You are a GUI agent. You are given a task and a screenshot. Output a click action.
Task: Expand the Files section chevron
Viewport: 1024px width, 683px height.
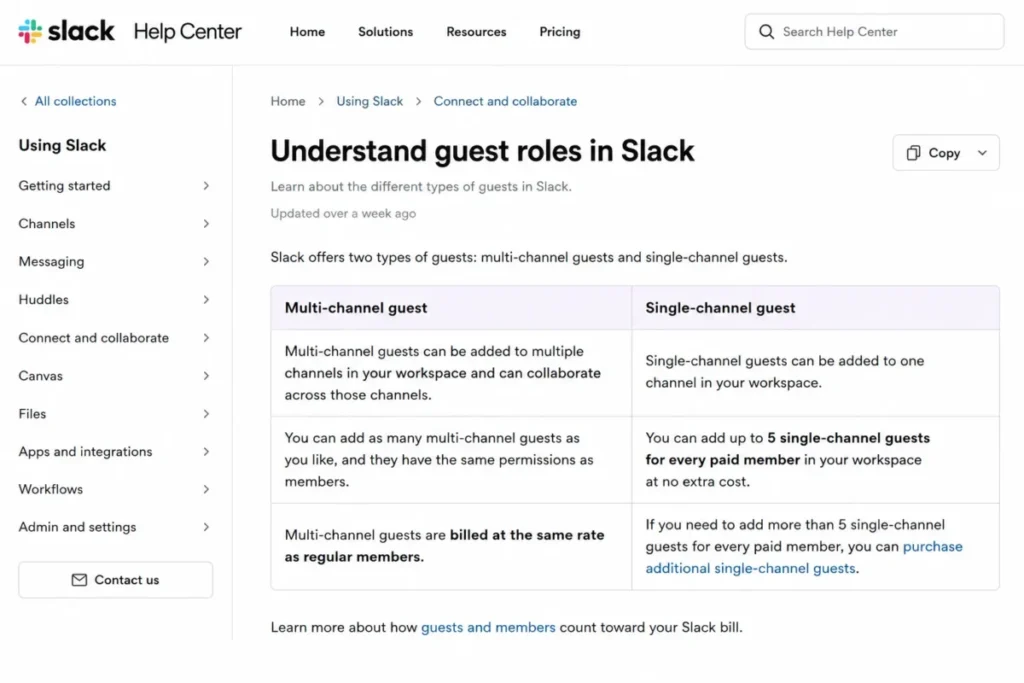[x=206, y=414]
